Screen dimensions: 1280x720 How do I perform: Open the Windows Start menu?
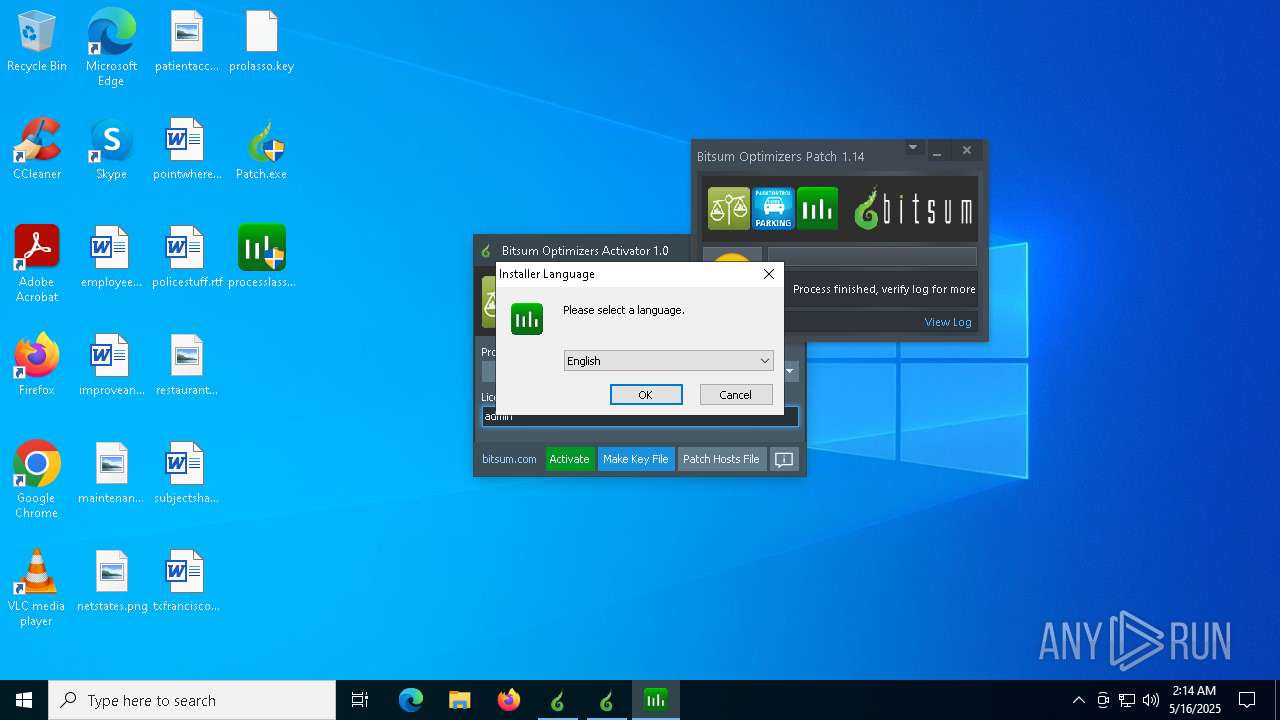coord(24,700)
